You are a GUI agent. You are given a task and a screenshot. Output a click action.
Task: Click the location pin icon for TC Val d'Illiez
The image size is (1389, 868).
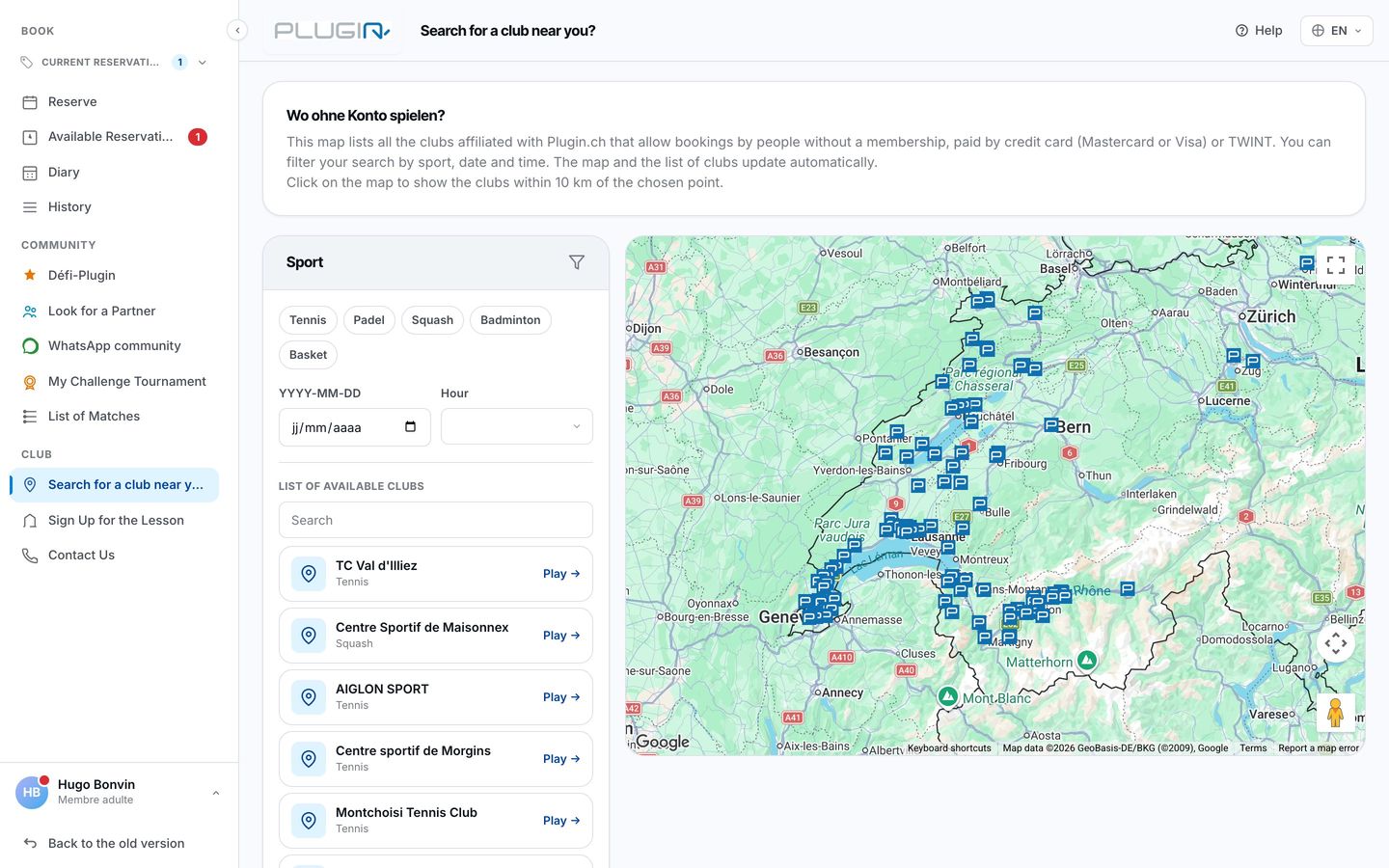pyautogui.click(x=309, y=574)
